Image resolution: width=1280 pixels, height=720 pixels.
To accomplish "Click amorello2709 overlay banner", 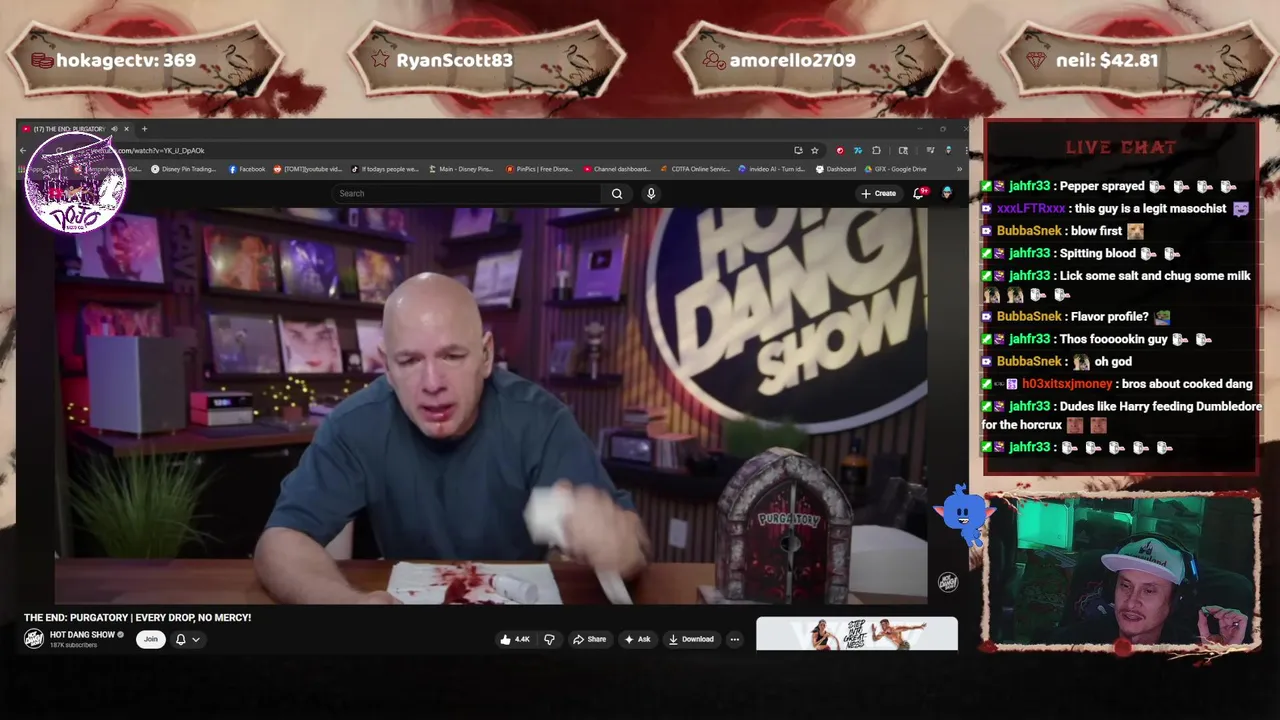I will point(812,60).
